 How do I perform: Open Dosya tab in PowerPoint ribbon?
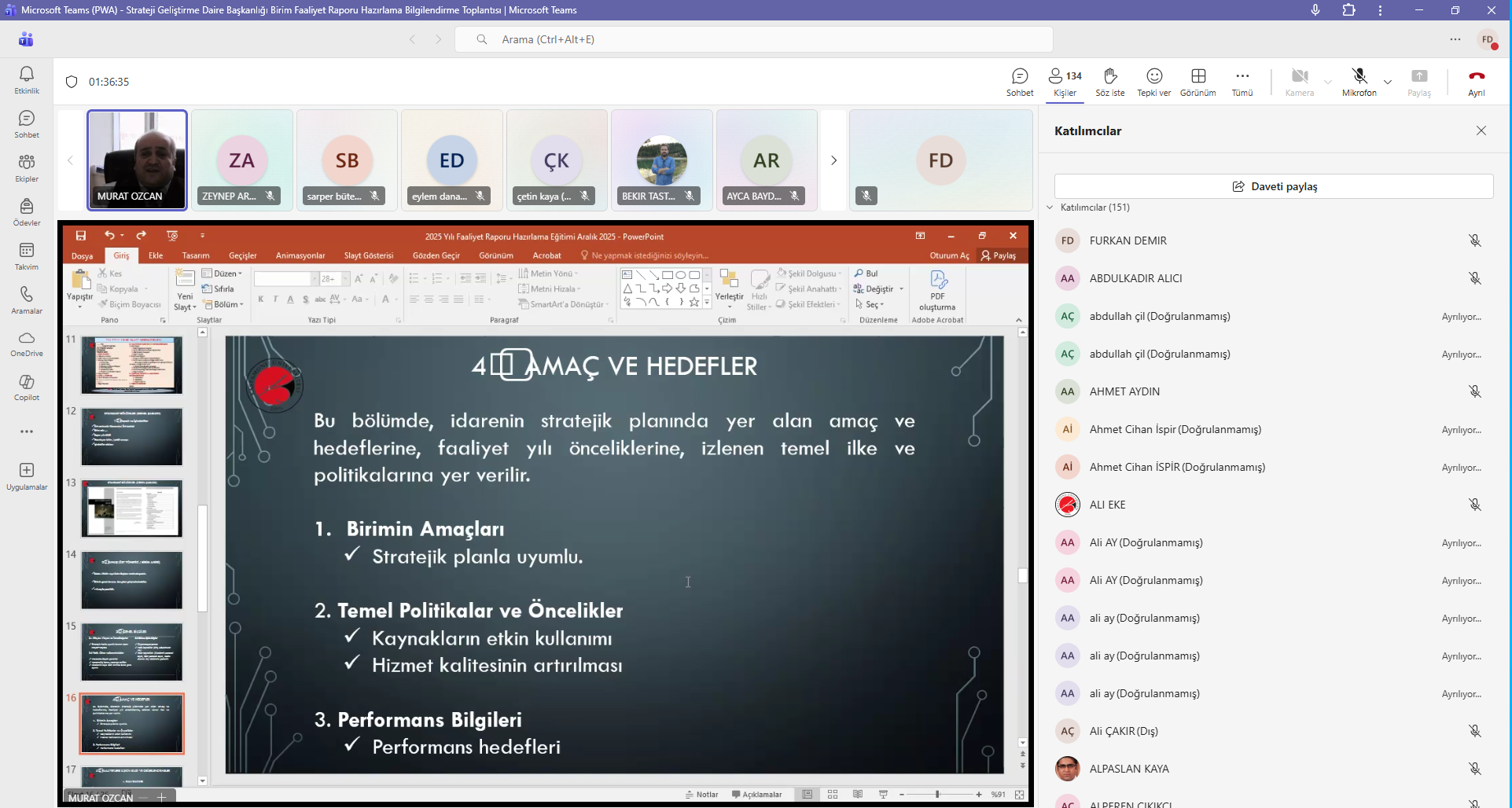[x=82, y=255]
